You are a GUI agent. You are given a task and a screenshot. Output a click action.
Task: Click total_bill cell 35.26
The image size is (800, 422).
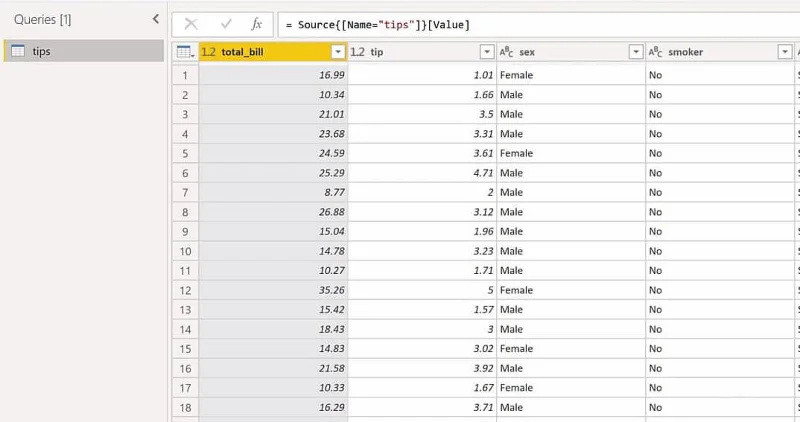(273, 290)
